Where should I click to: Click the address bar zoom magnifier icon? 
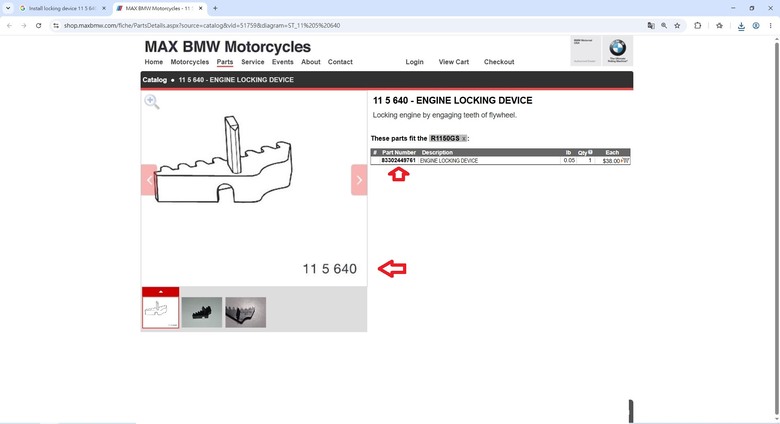pyautogui.click(x=664, y=25)
